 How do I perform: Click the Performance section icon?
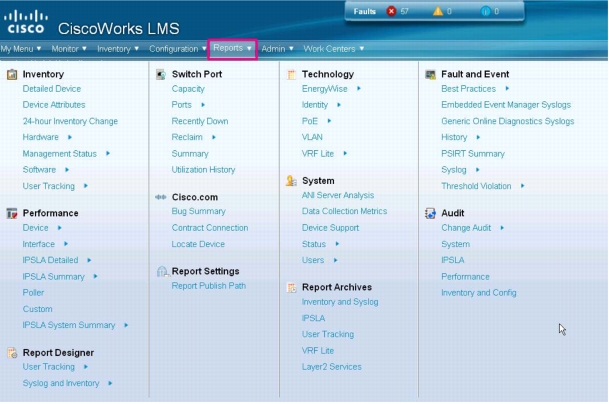(x=12, y=213)
